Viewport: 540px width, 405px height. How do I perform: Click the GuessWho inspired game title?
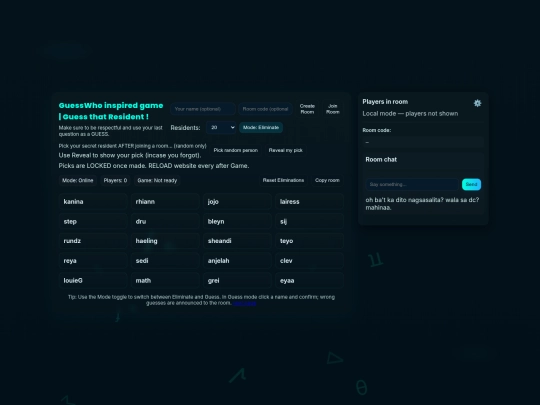(111, 111)
